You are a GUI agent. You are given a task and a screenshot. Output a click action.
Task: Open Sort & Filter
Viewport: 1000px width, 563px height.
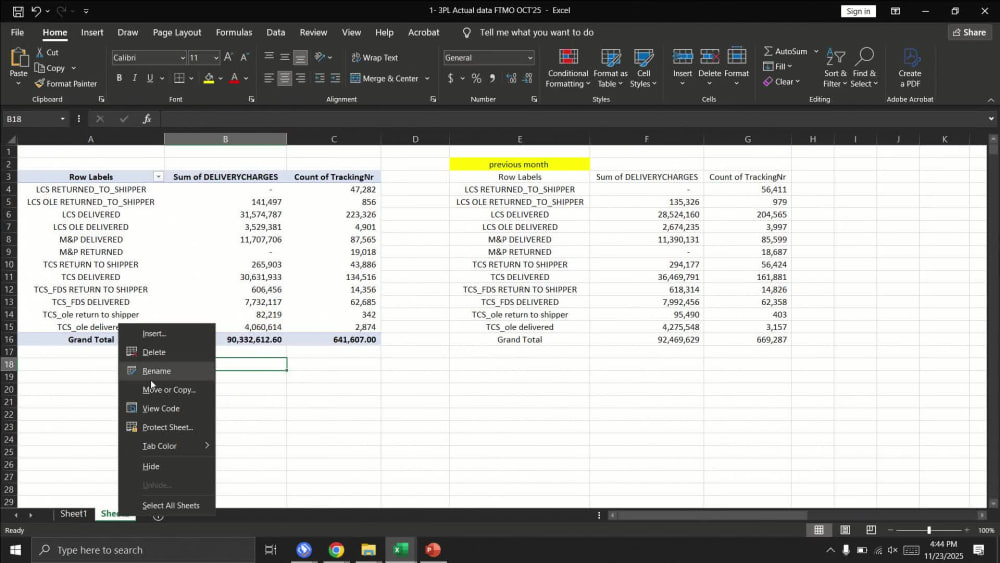(x=835, y=68)
